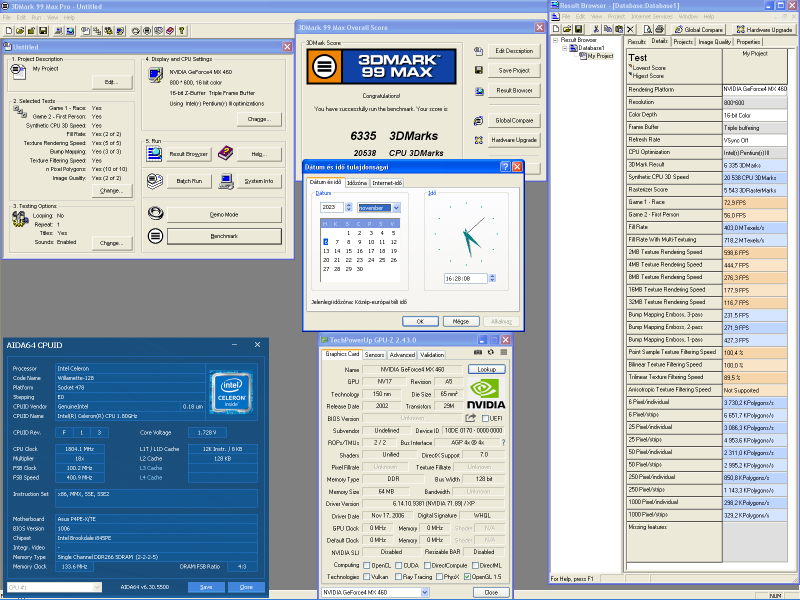The height and width of the screenshot is (600, 800).
Task: Click Print icon in Result Browser toolbar
Action: pyautogui.click(x=659, y=29)
